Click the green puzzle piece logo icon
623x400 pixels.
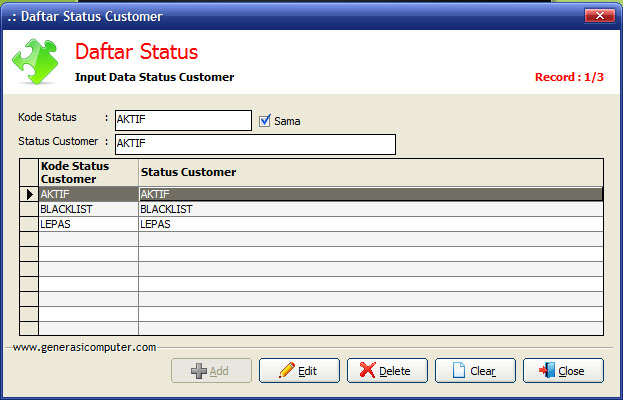(x=34, y=61)
